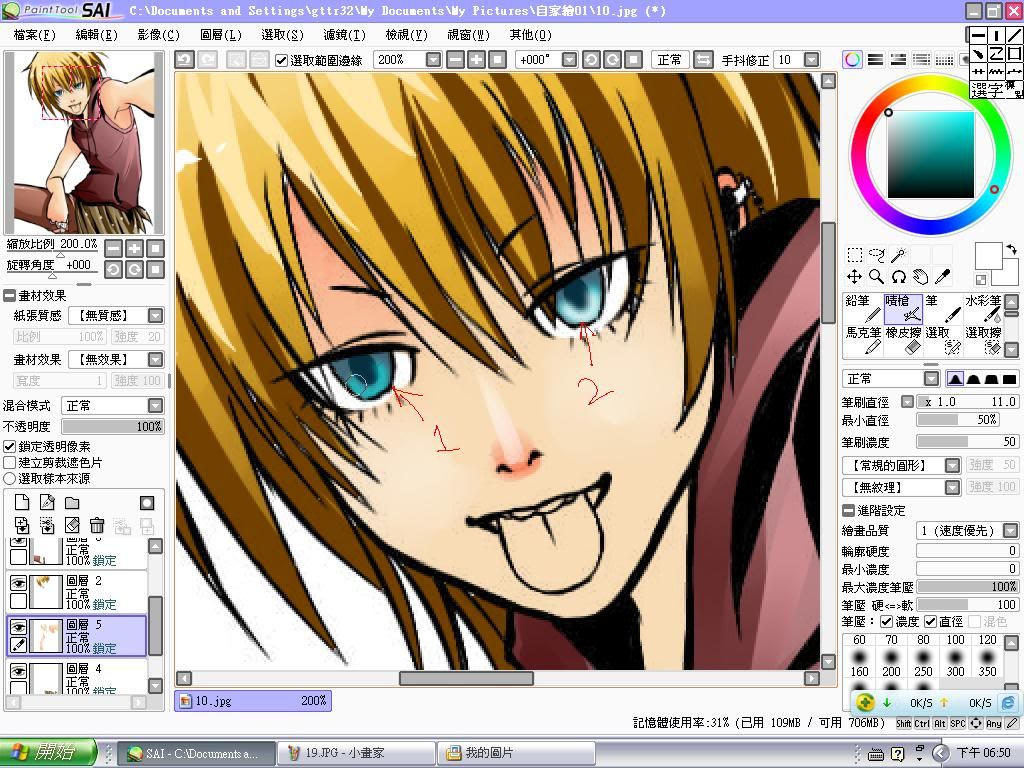Hide 圖層 5 using its eye icon

point(18,627)
